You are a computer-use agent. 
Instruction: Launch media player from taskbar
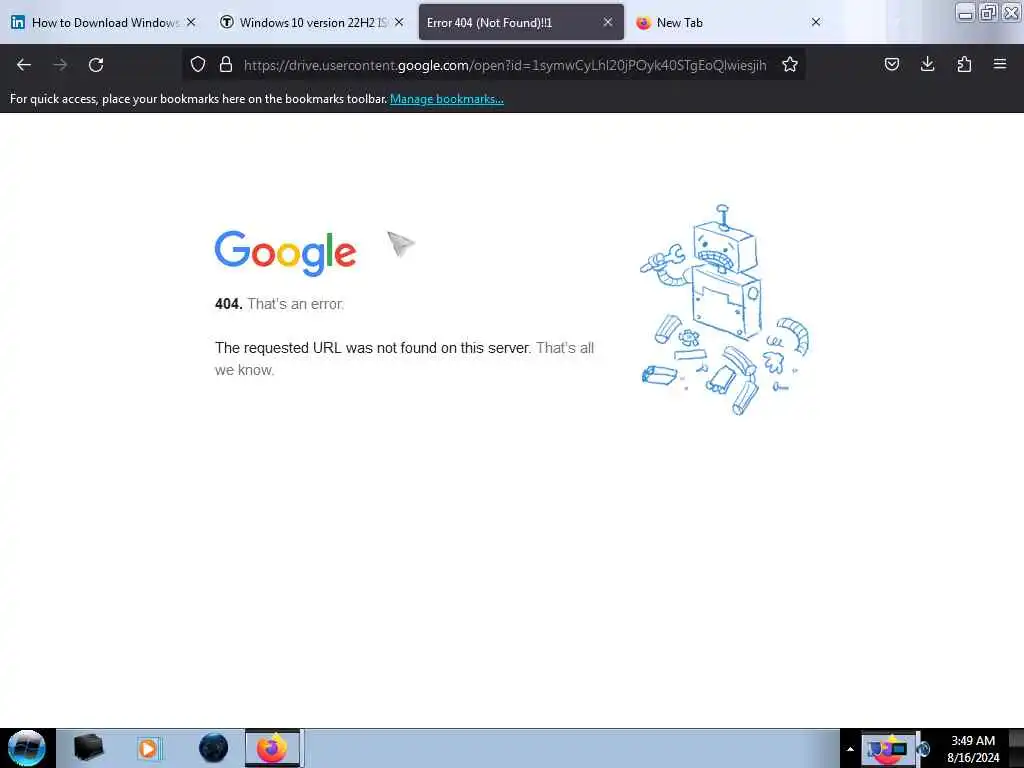tap(149, 748)
